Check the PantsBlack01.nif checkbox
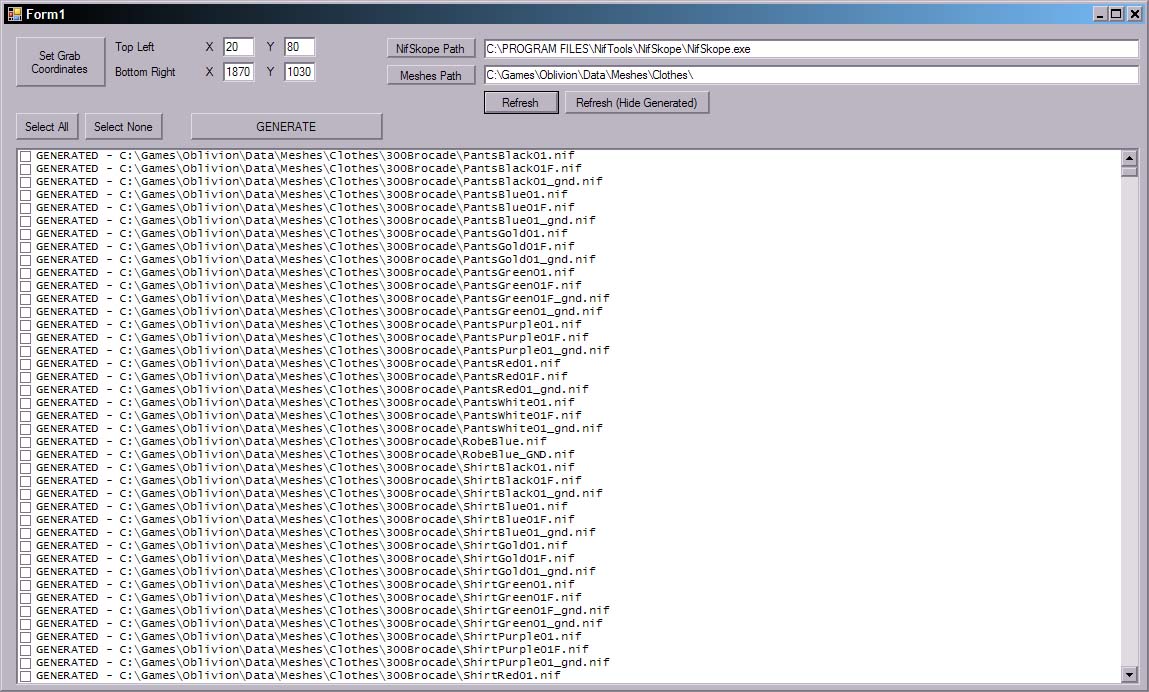 coord(26,156)
